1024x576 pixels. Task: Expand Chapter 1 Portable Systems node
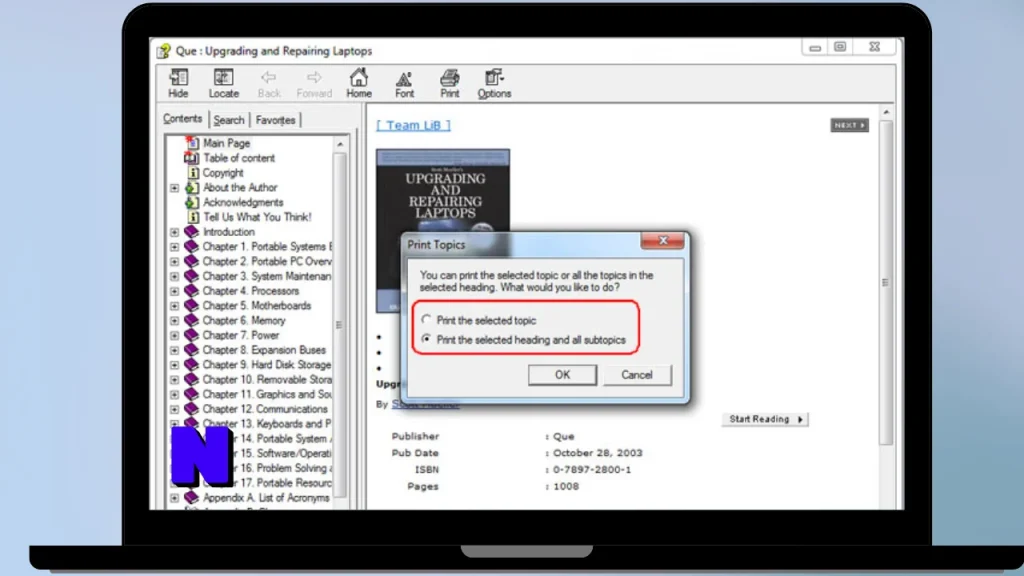click(x=174, y=247)
